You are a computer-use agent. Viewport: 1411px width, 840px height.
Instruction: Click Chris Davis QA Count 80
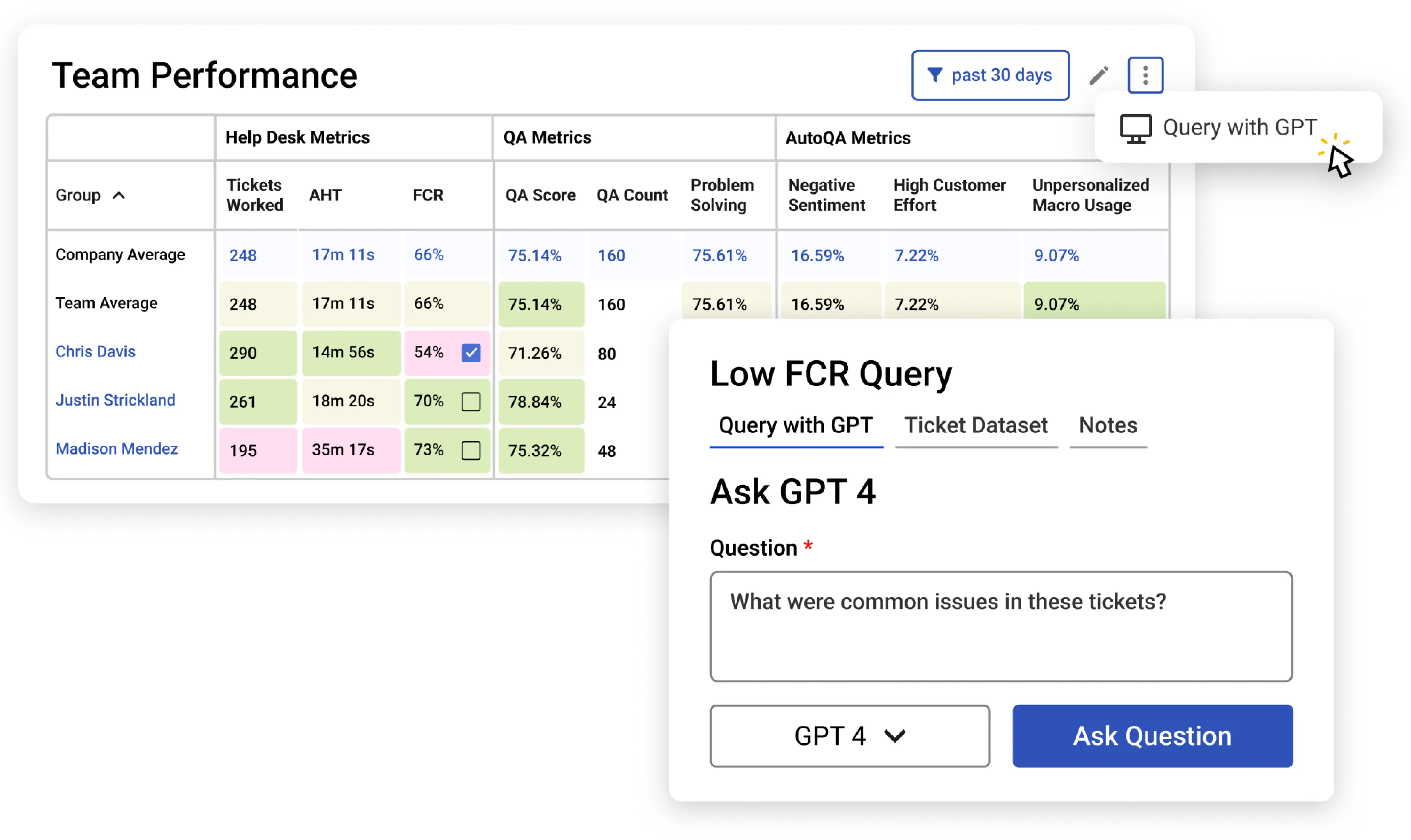coord(607,354)
